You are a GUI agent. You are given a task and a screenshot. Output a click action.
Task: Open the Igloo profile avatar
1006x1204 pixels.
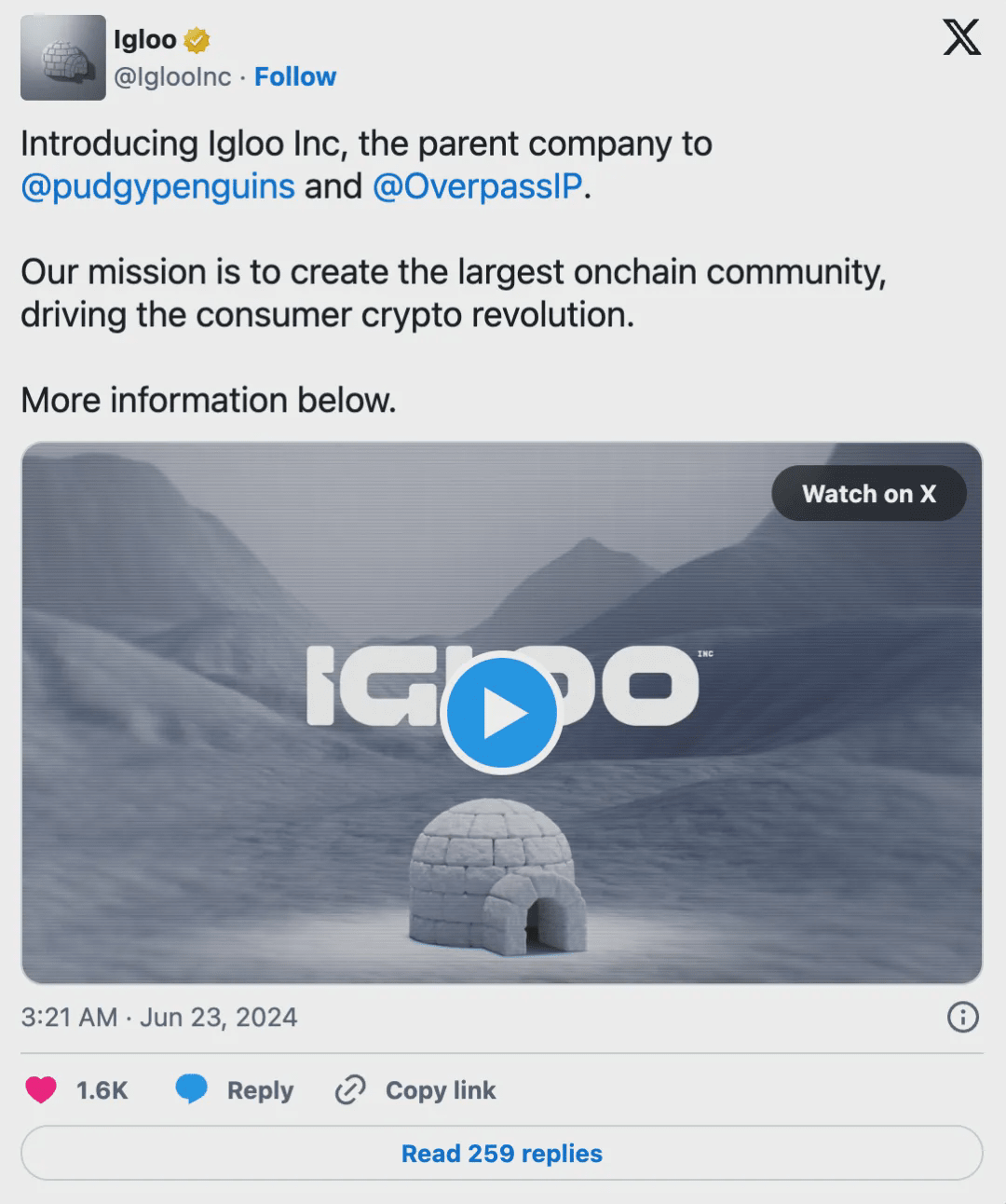(x=62, y=58)
